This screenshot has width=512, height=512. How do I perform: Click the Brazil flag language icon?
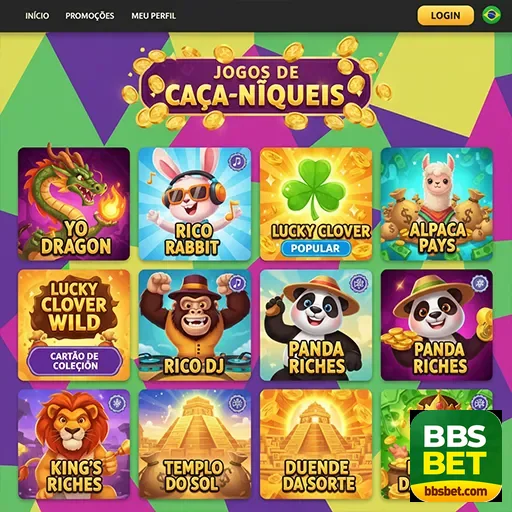click(491, 15)
